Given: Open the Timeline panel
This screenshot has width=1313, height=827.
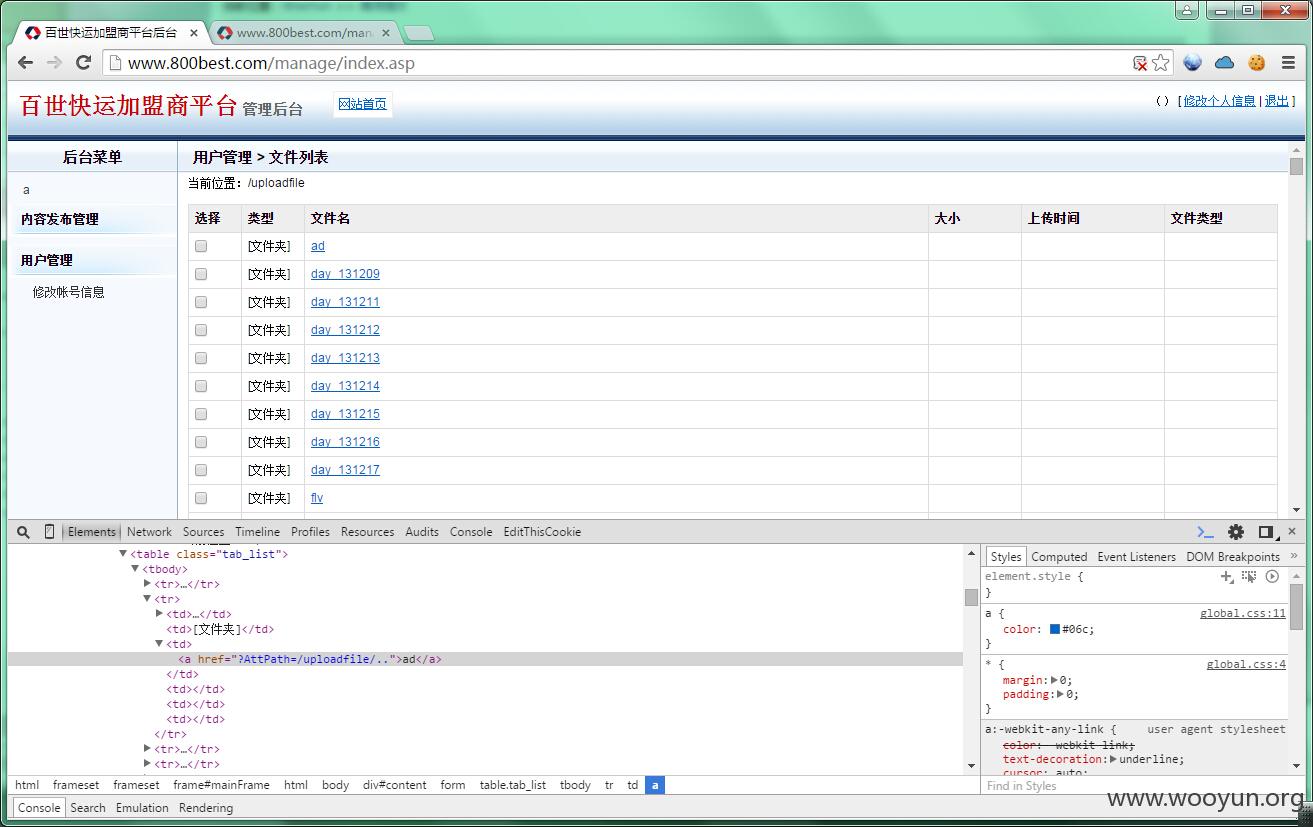Looking at the screenshot, I should (257, 532).
